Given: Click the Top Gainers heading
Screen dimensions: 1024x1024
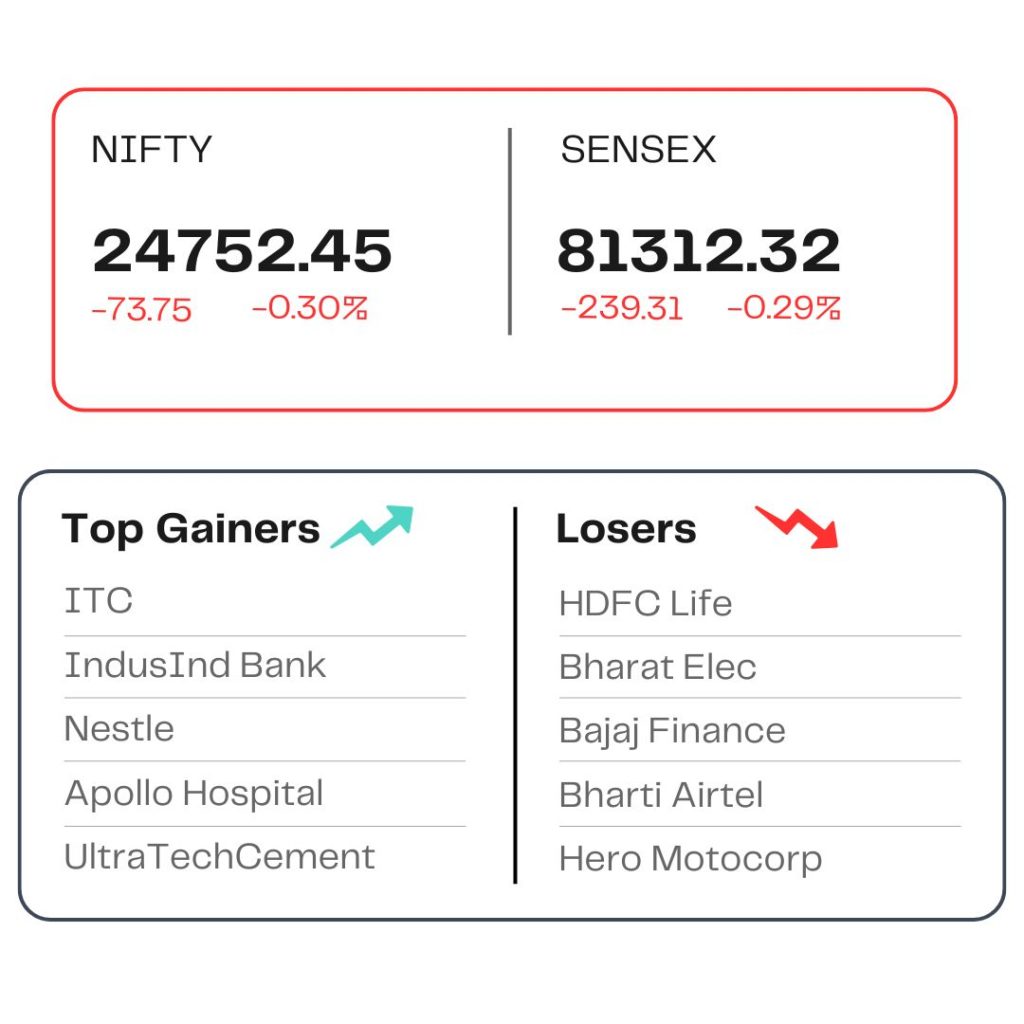Looking at the screenshot, I should (x=191, y=529).
